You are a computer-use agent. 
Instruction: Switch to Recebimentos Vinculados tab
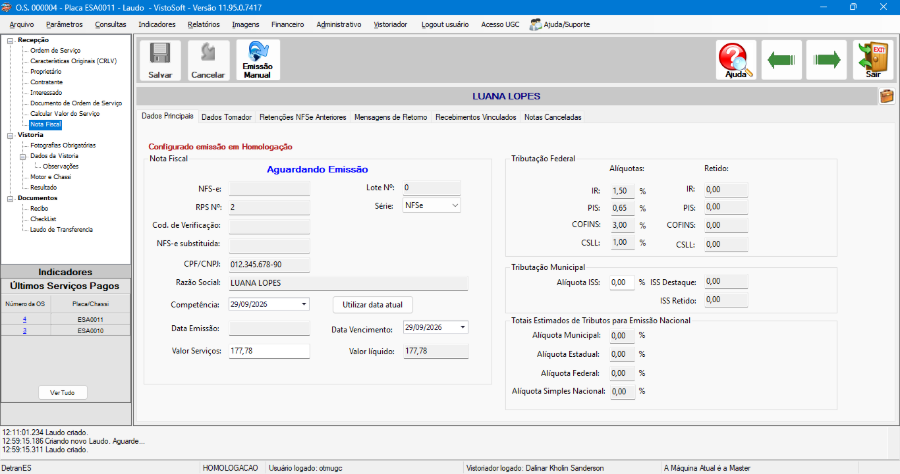(476, 117)
